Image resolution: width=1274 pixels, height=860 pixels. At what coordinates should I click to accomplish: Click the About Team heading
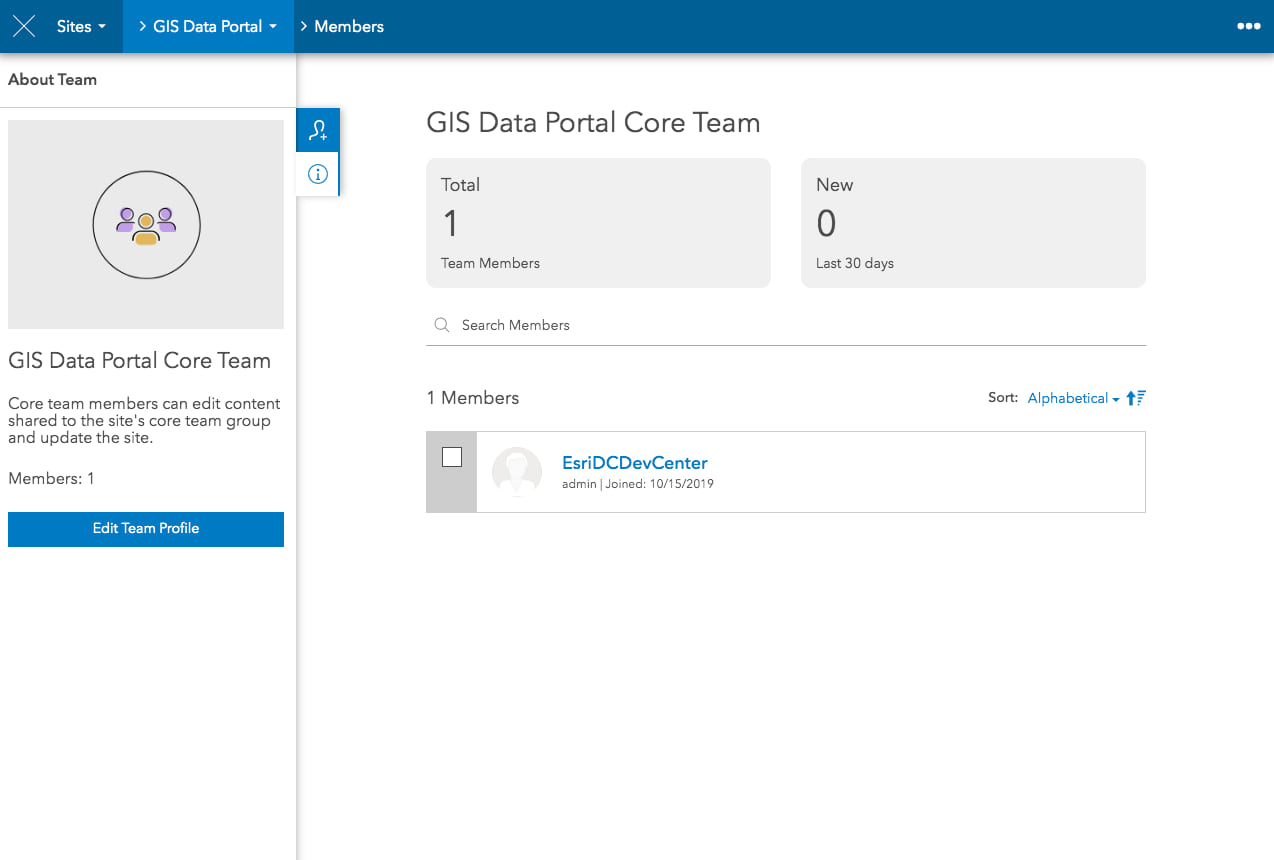[x=52, y=80]
